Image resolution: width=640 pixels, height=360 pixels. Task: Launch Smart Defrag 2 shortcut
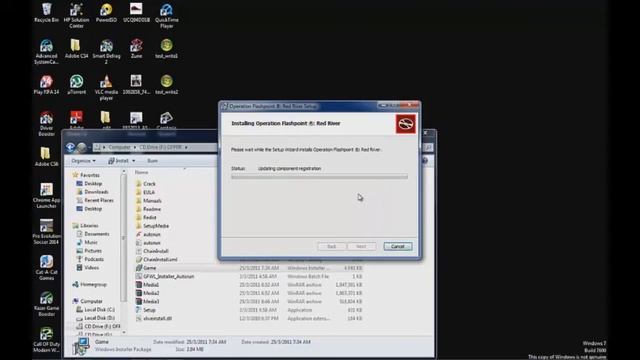click(x=106, y=52)
